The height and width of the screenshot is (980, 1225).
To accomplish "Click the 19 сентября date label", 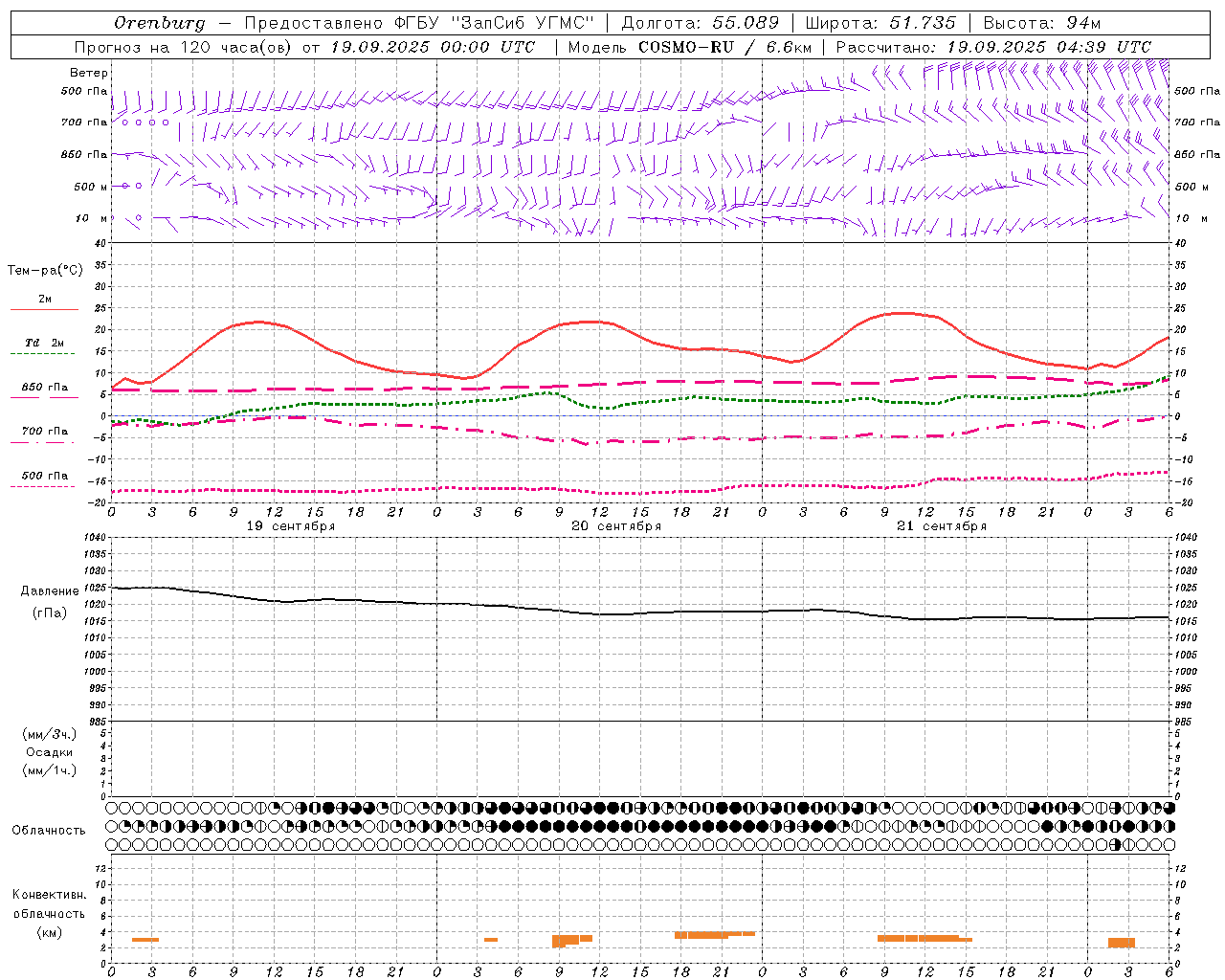I will 291,526.
